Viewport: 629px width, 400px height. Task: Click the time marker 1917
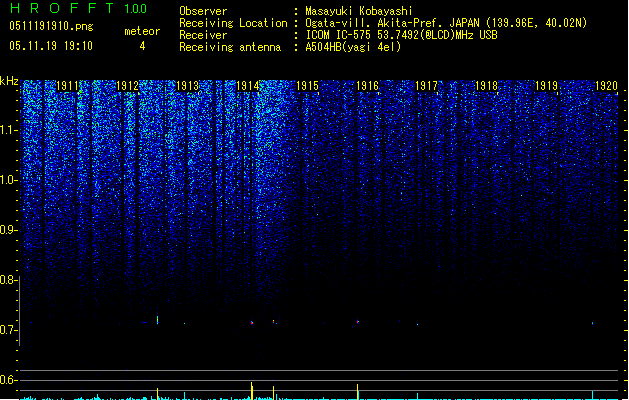[426, 86]
